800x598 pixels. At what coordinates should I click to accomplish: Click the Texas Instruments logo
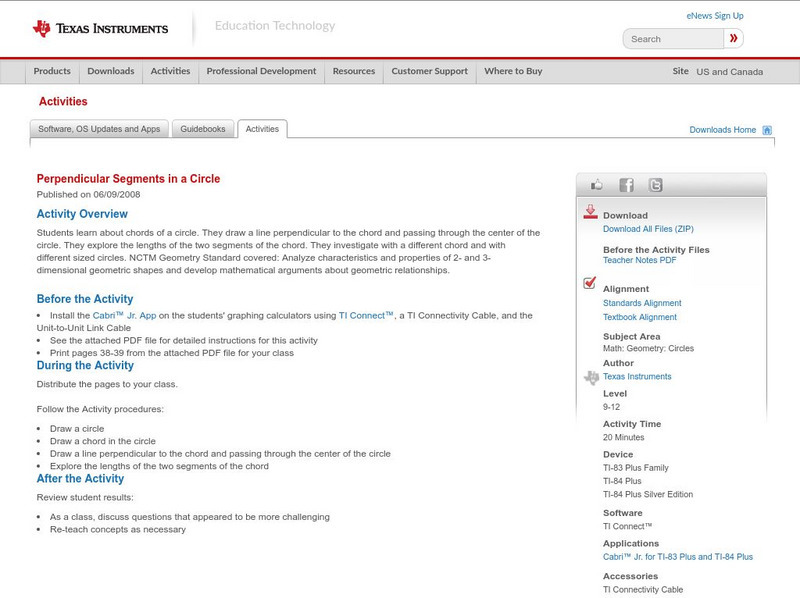click(x=101, y=29)
